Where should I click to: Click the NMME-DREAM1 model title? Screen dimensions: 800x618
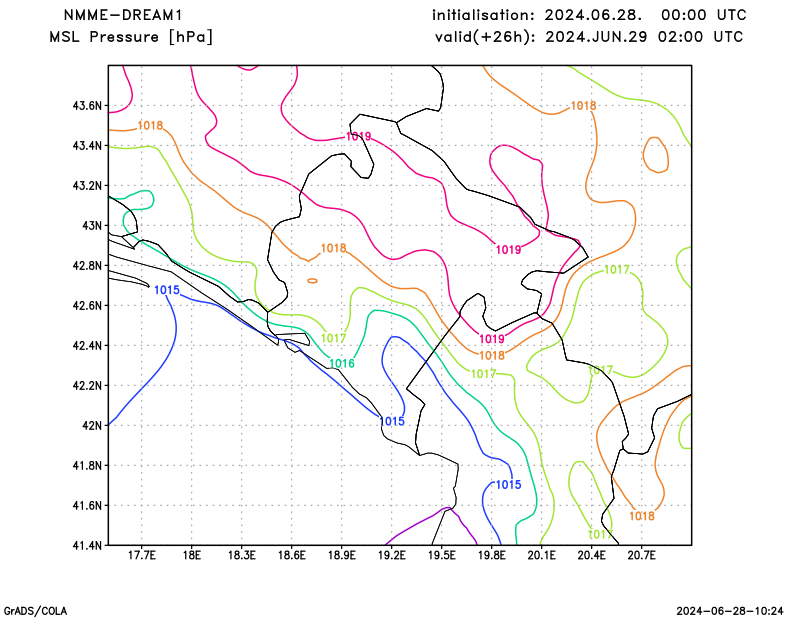pos(122,15)
